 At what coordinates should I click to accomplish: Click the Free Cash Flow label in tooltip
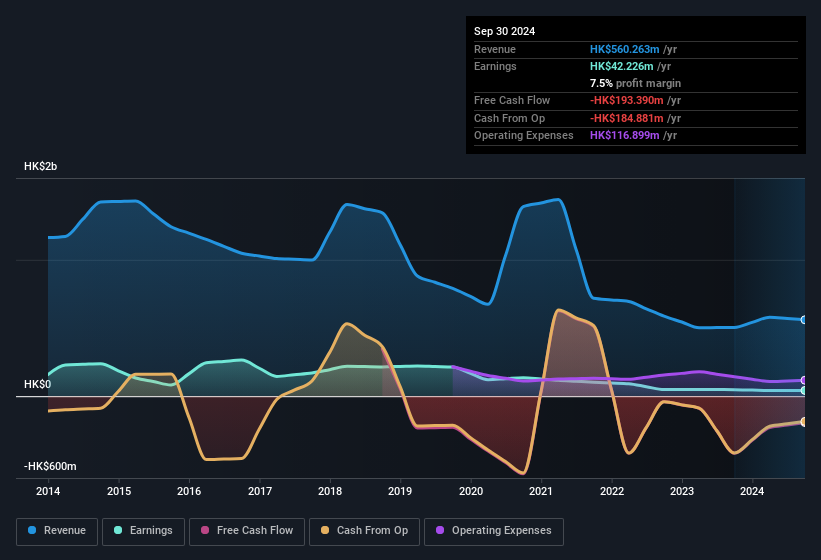(x=512, y=100)
